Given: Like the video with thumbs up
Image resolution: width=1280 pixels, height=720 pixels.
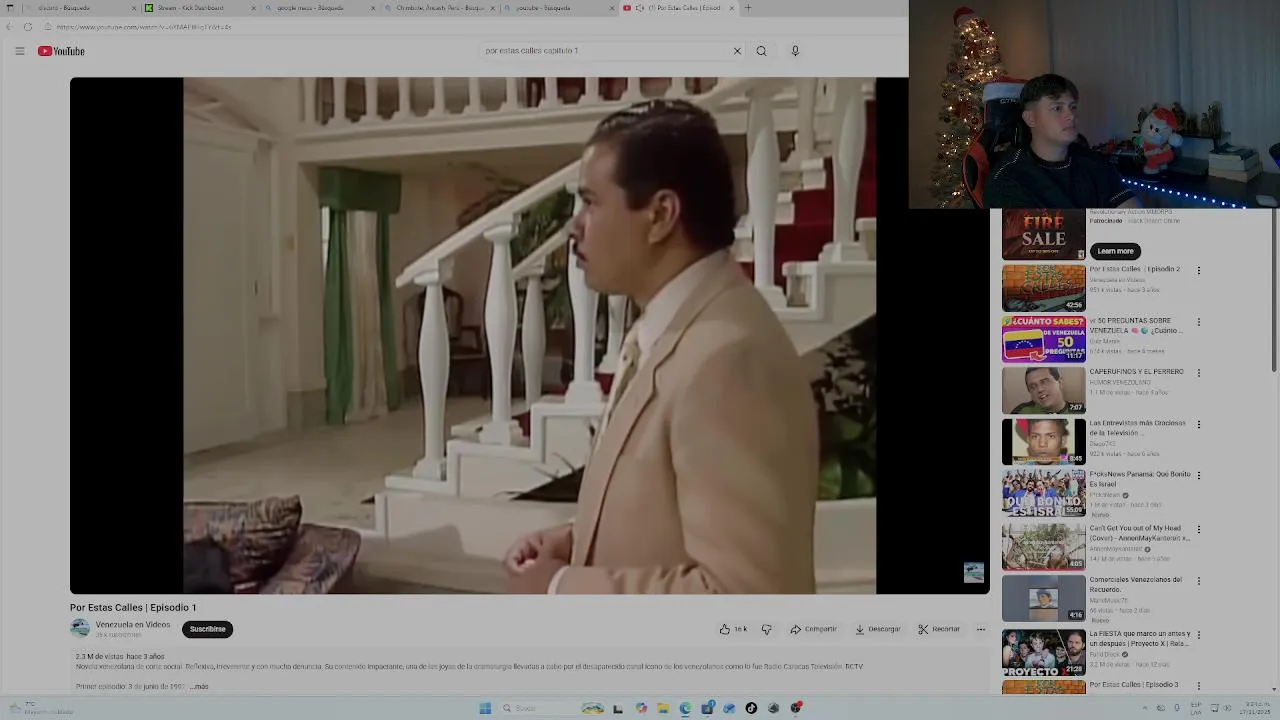Looking at the screenshot, I should [732, 629].
